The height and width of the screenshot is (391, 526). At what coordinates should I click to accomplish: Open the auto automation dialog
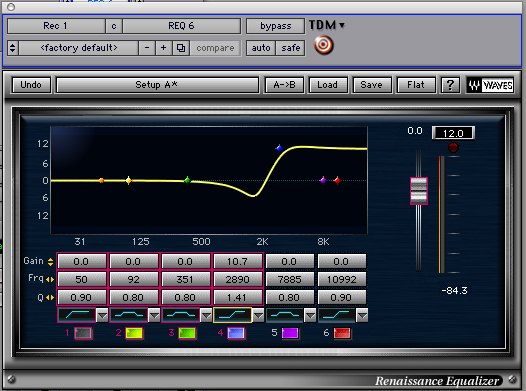[261, 48]
